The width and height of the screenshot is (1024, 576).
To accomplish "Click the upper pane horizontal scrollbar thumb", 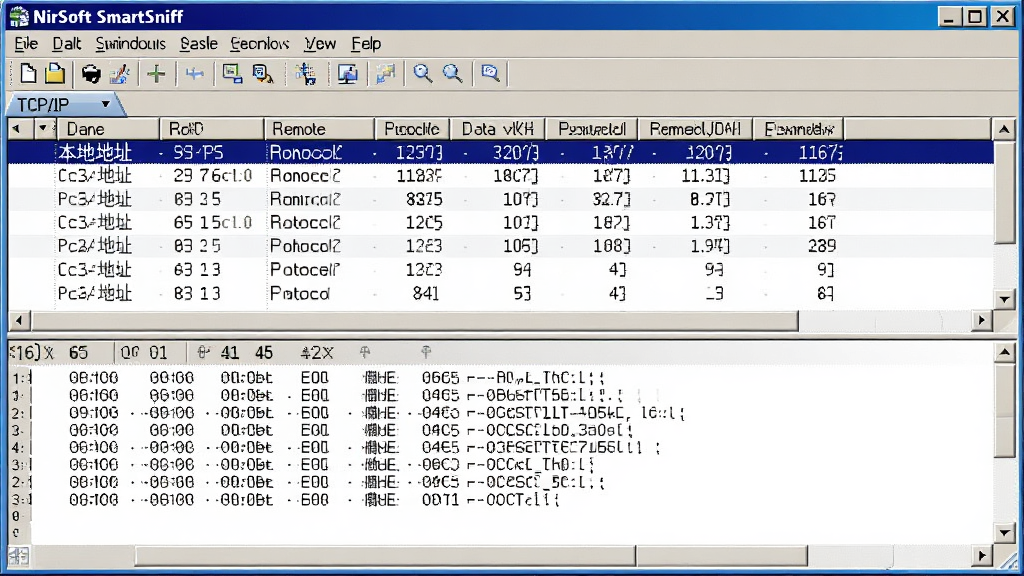I will coord(415,320).
